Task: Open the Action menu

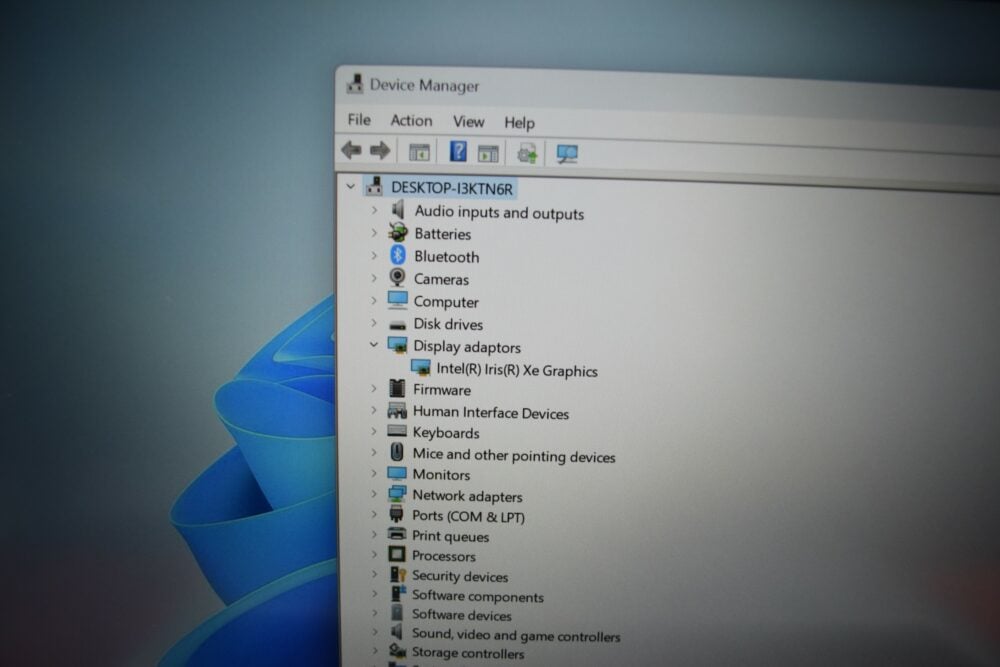Action: (411, 121)
